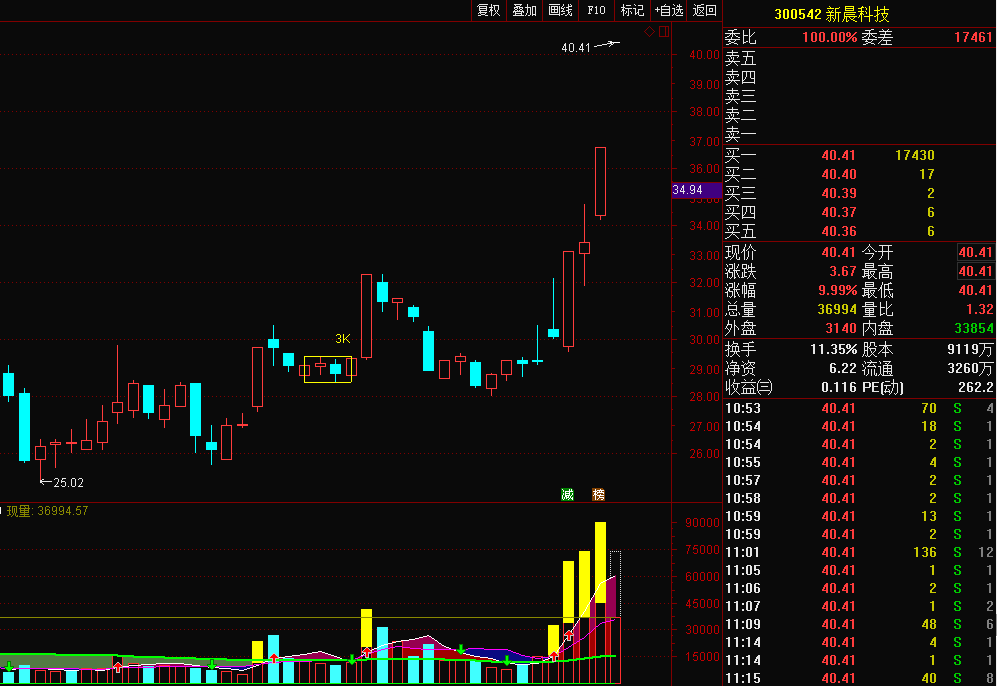Click the 买一 price 40.41
This screenshot has height=686, width=997.
click(x=838, y=155)
